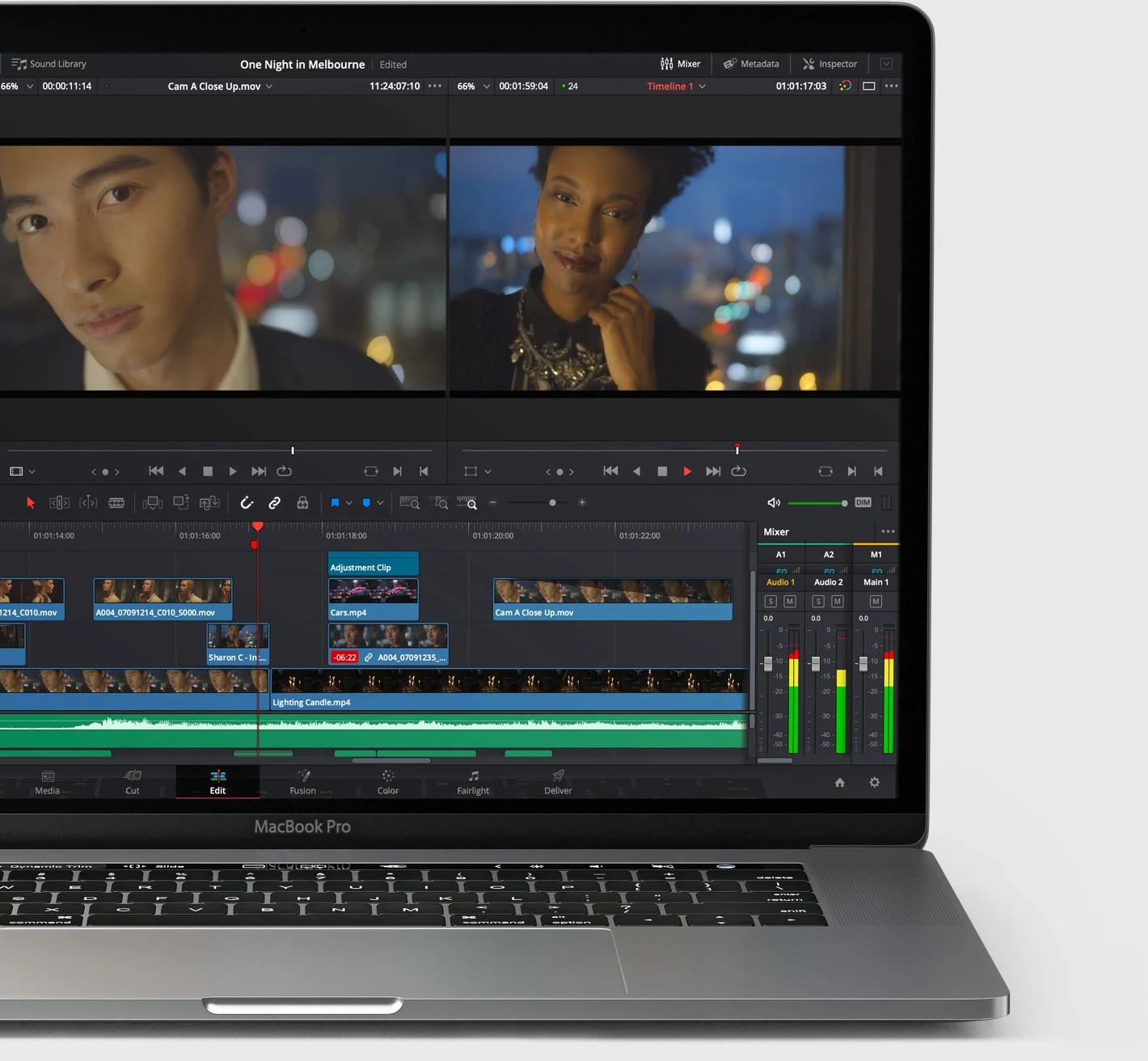Click the Project Settings gear icon
The height and width of the screenshot is (1061, 1148).
coord(874,782)
